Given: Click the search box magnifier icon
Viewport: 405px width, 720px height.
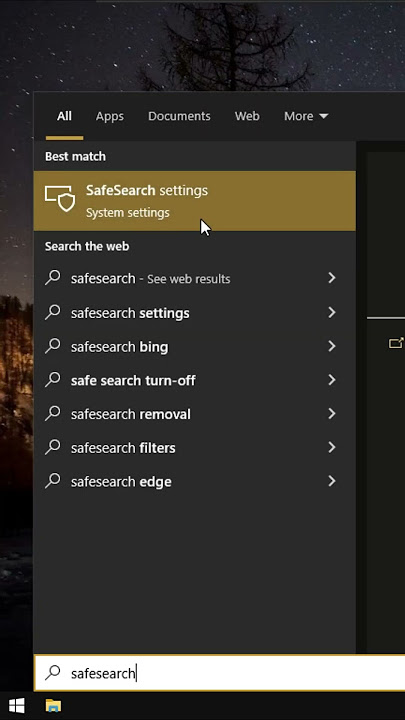Looking at the screenshot, I should 53,672.
